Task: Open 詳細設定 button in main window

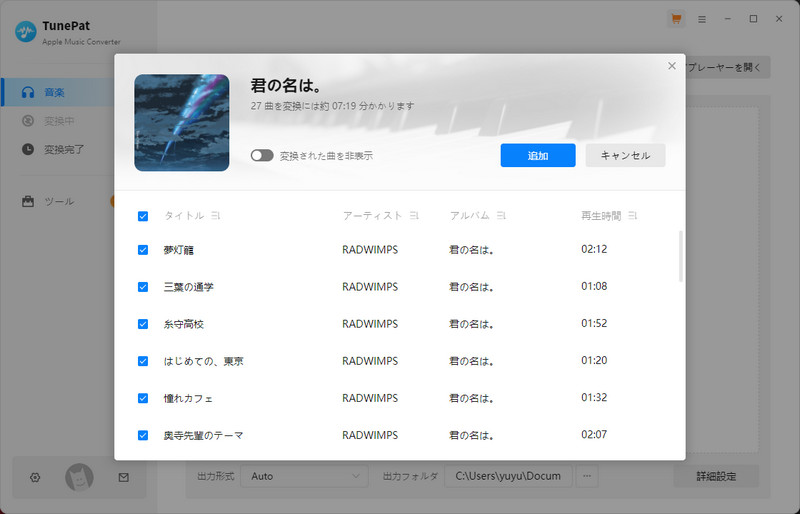Action: (716, 476)
